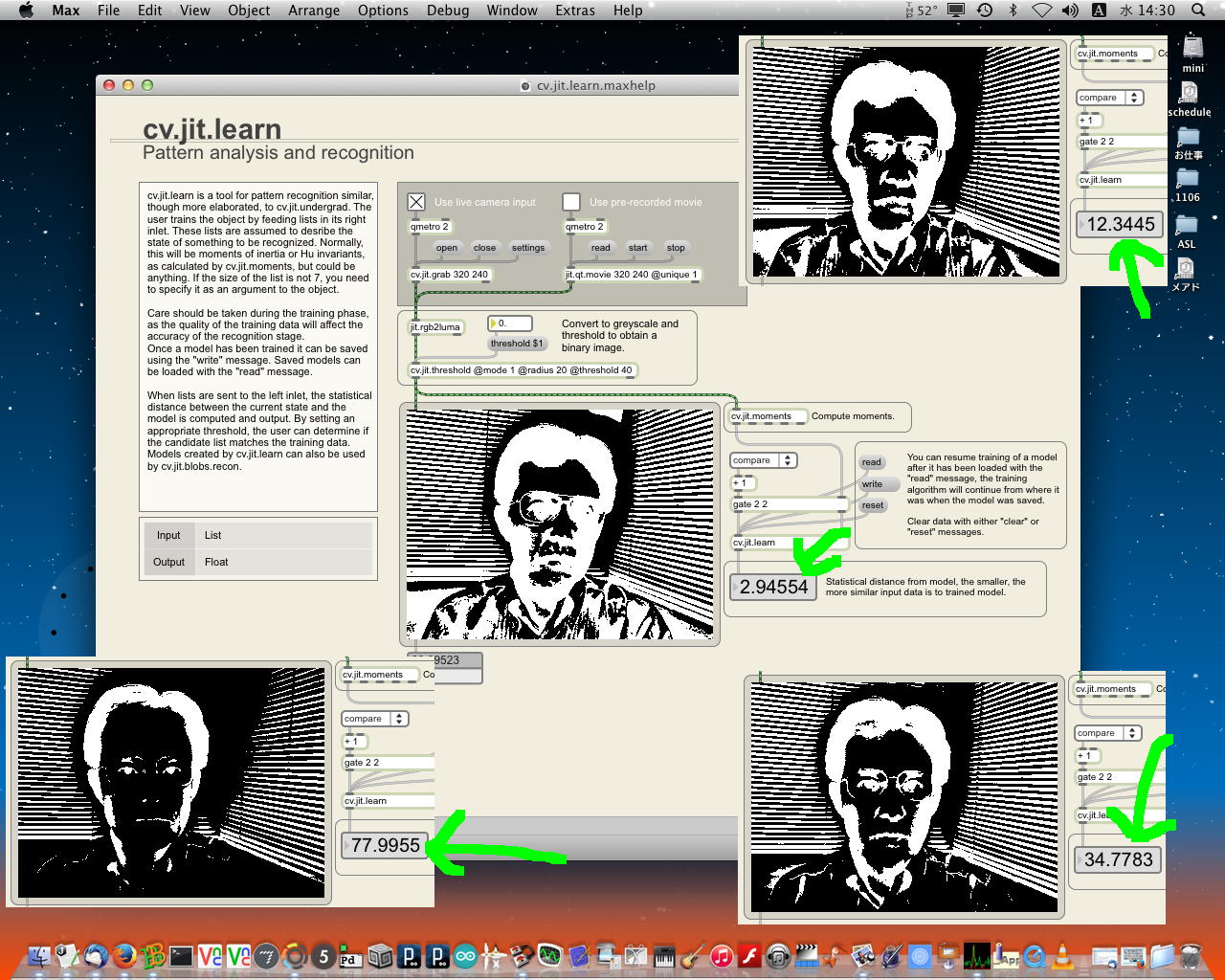Open the Debug menu

(x=448, y=10)
